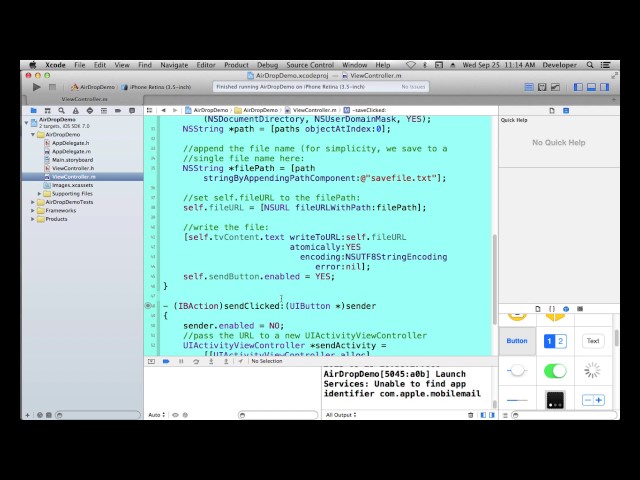Toggle the debug area visibility button
The width and height of the screenshot is (640, 480).
591,87
